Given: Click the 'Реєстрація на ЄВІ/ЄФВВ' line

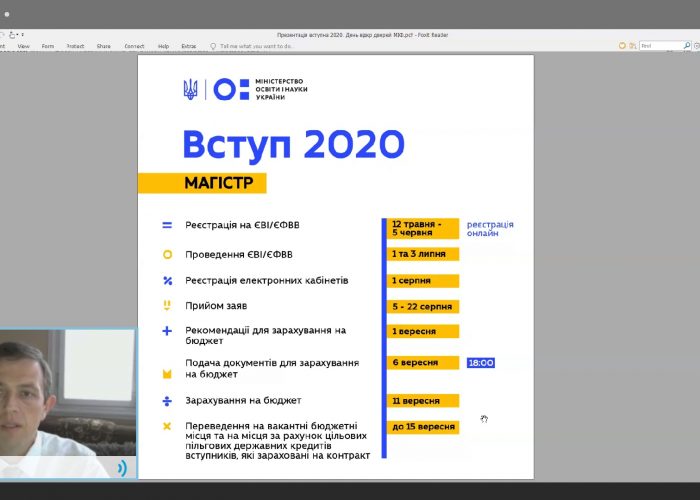Looking at the screenshot, I should (242, 225).
